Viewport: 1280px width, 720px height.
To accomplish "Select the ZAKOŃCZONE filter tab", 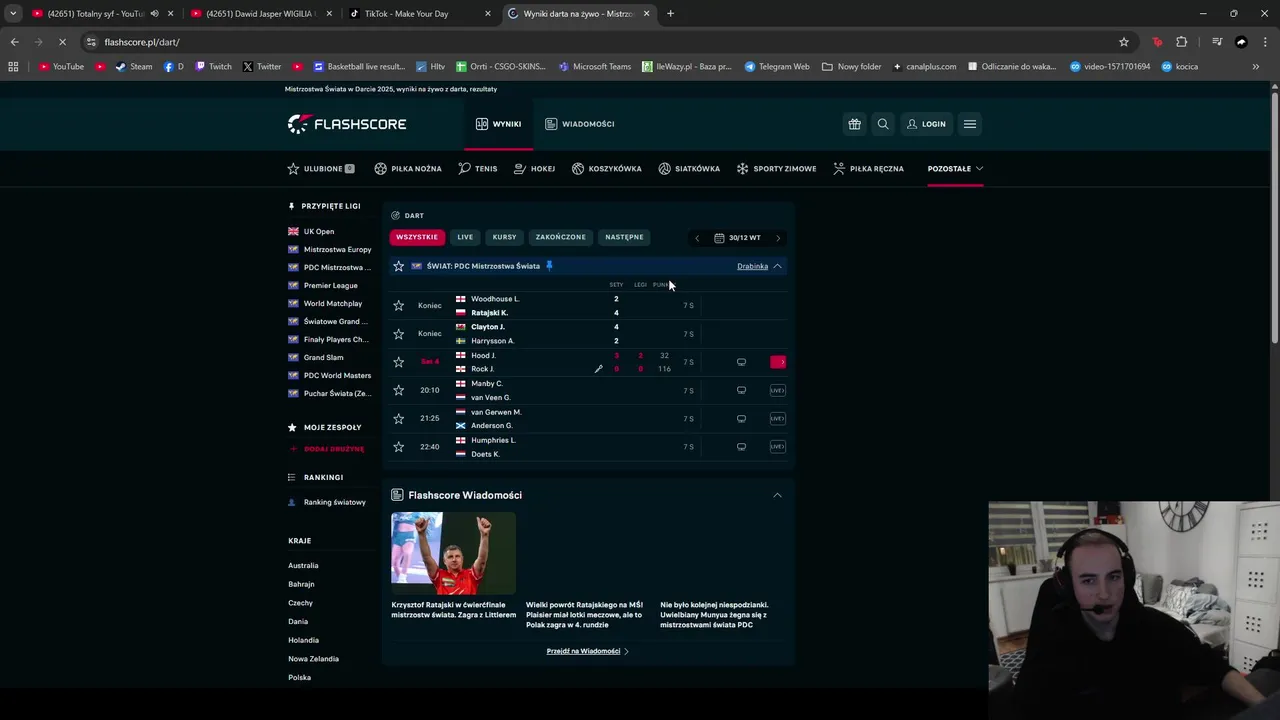I will [560, 237].
